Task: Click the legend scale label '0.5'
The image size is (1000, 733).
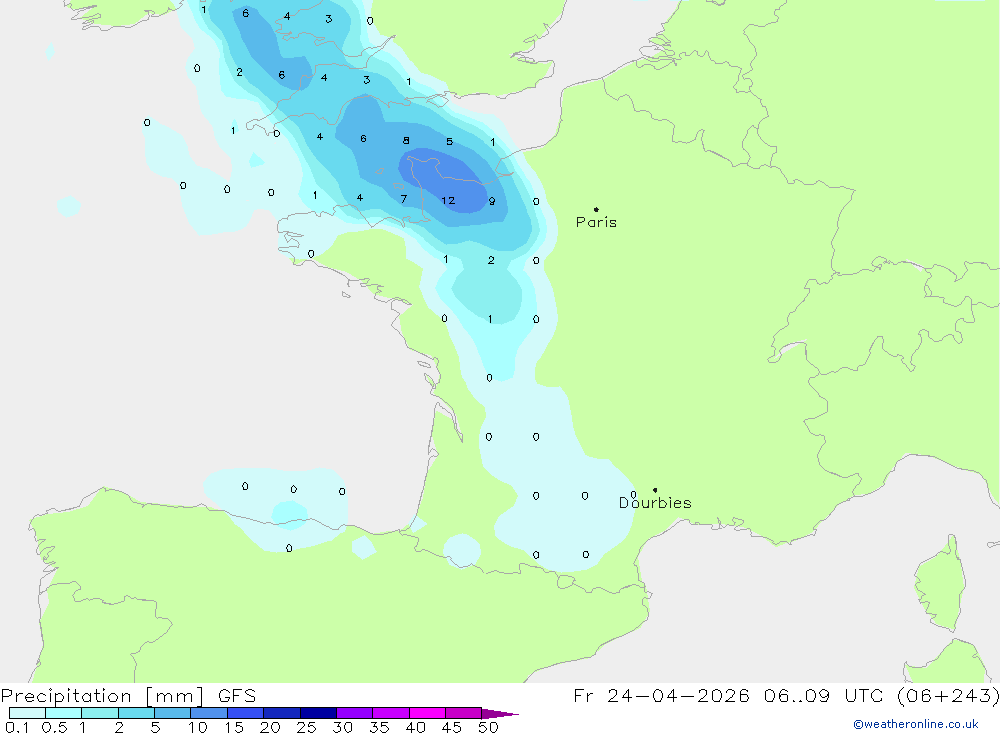Action: tap(54, 727)
